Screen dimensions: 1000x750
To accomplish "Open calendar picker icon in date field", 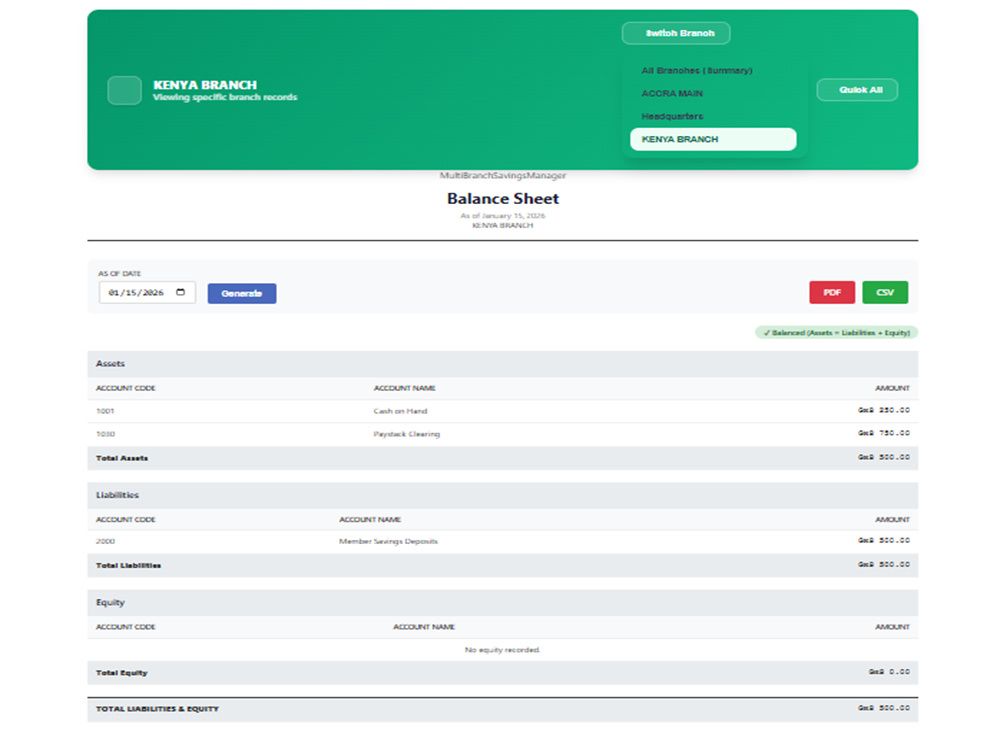I will pos(180,292).
